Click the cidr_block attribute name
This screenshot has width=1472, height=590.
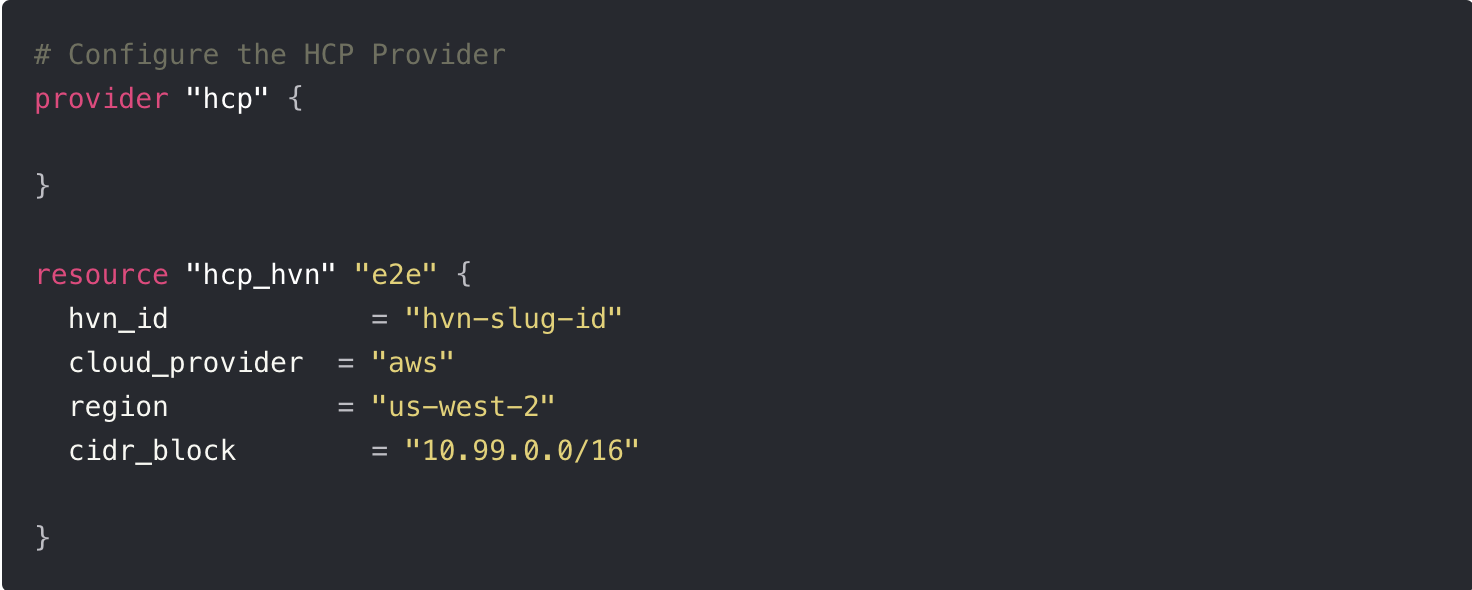click(152, 451)
